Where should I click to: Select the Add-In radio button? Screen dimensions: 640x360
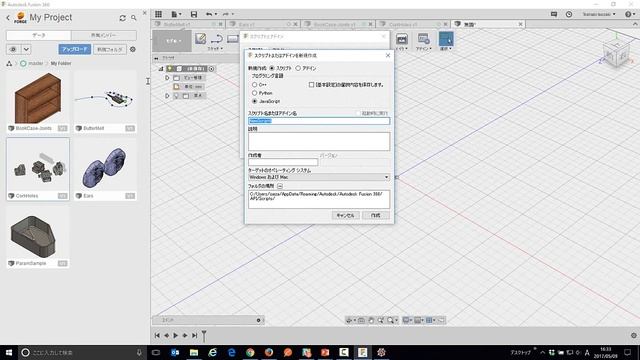[x=298, y=68]
